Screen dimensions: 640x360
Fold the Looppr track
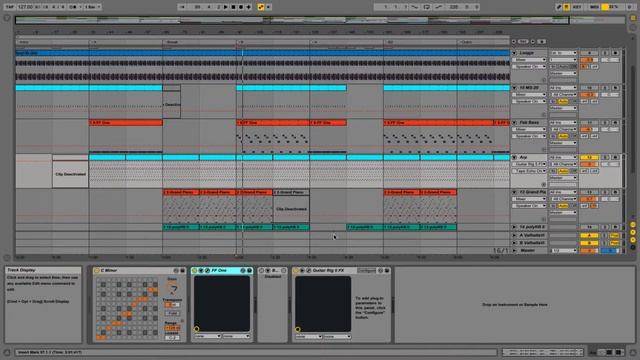coord(514,53)
